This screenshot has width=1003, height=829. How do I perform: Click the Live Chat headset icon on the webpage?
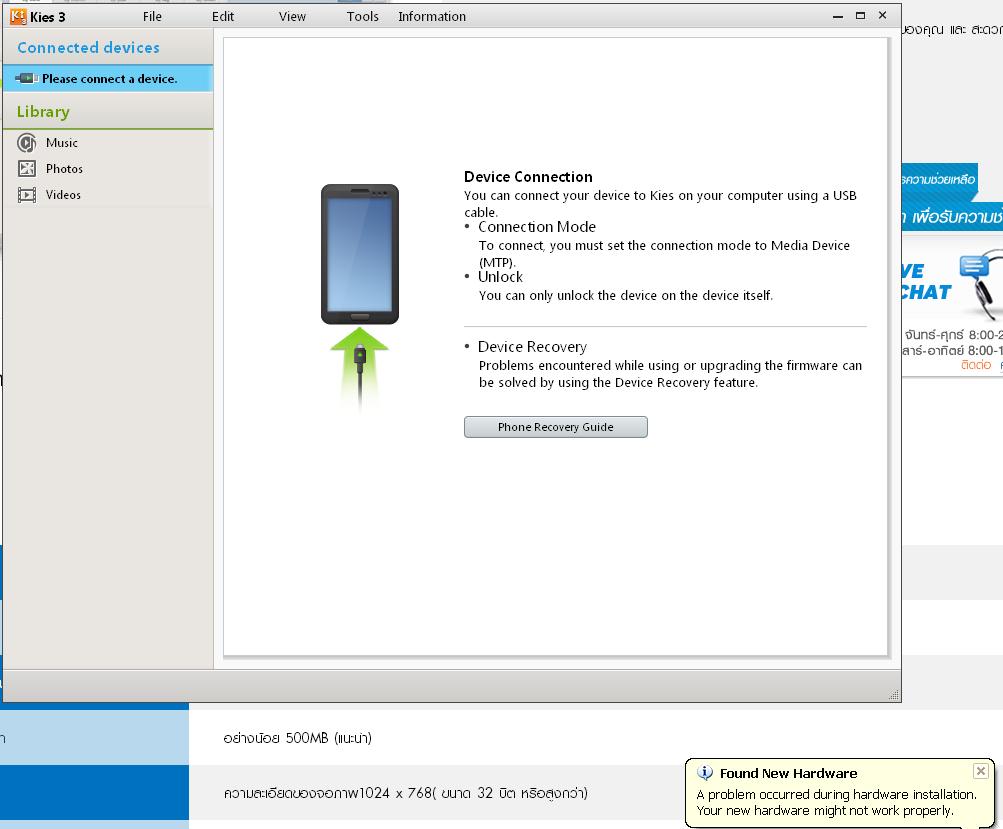click(x=980, y=283)
